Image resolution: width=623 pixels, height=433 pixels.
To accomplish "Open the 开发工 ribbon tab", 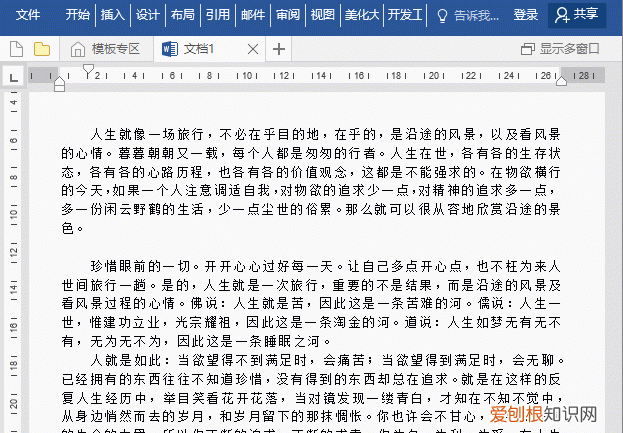I will [x=405, y=15].
